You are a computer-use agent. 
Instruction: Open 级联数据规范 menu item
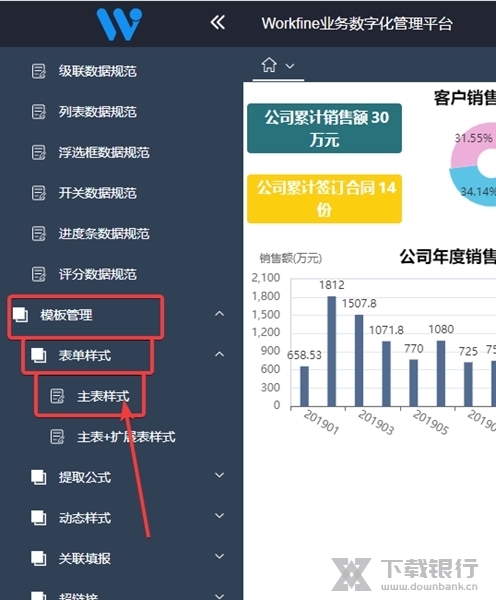pyautogui.click(x=98, y=71)
